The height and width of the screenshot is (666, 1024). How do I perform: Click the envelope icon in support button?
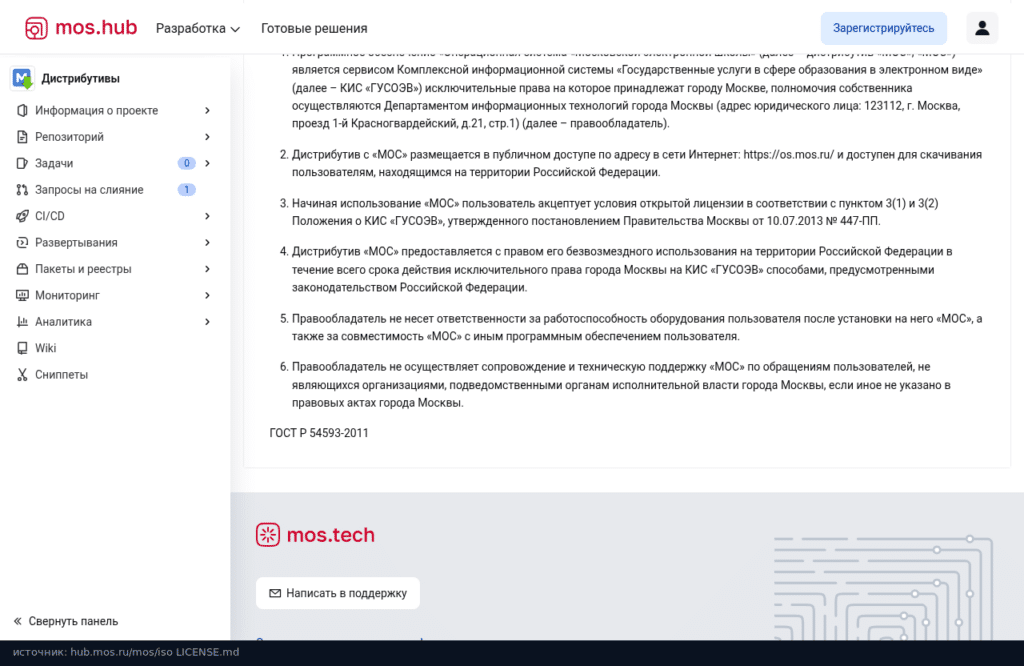275,593
